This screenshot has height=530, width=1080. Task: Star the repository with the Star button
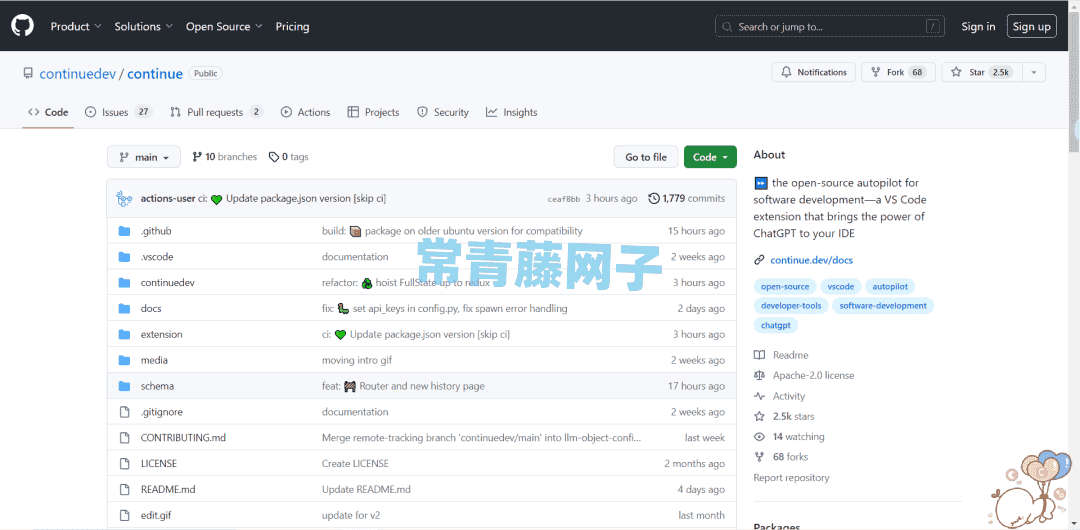pos(982,72)
